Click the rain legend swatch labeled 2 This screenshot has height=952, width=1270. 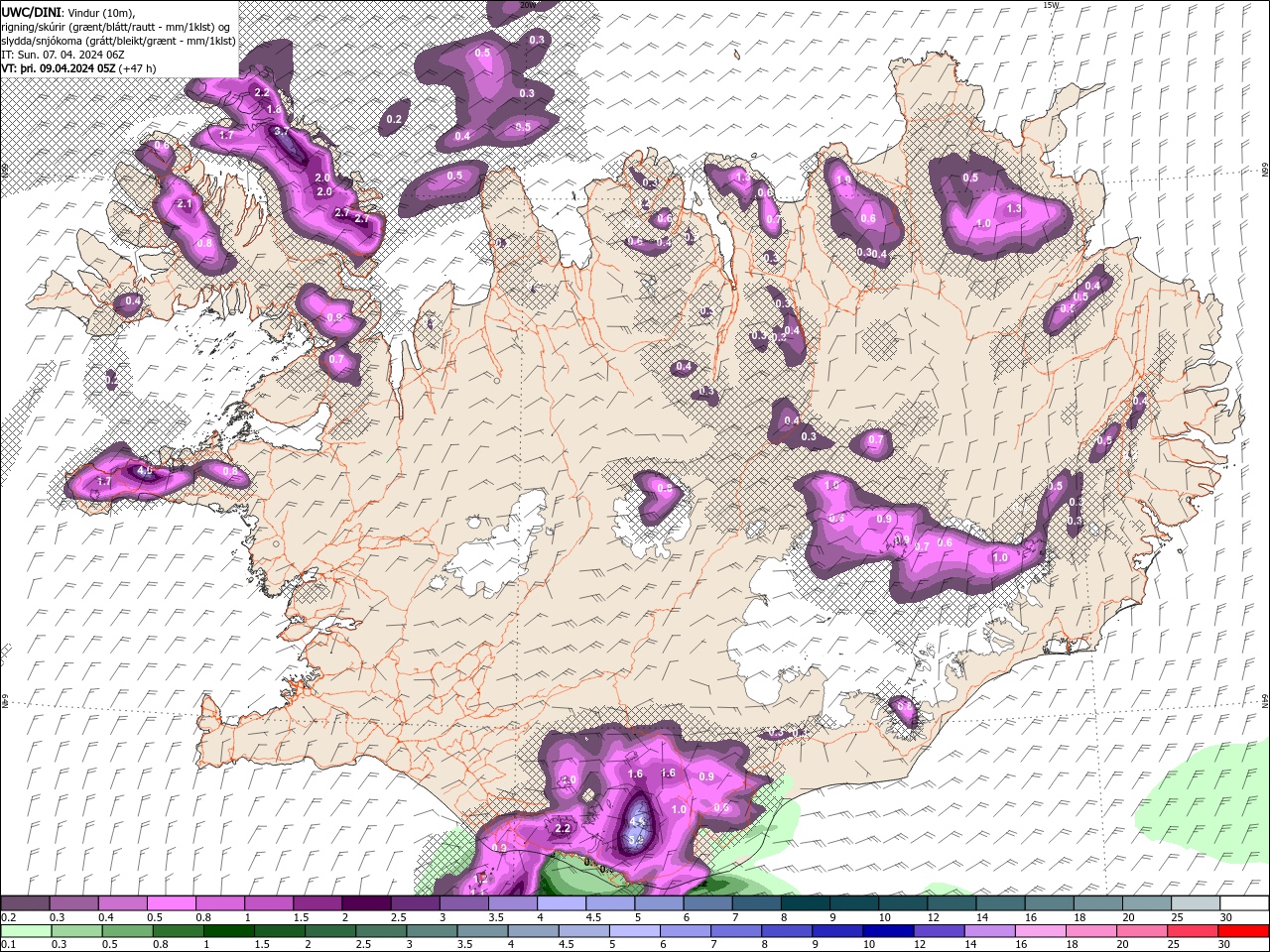point(330,931)
